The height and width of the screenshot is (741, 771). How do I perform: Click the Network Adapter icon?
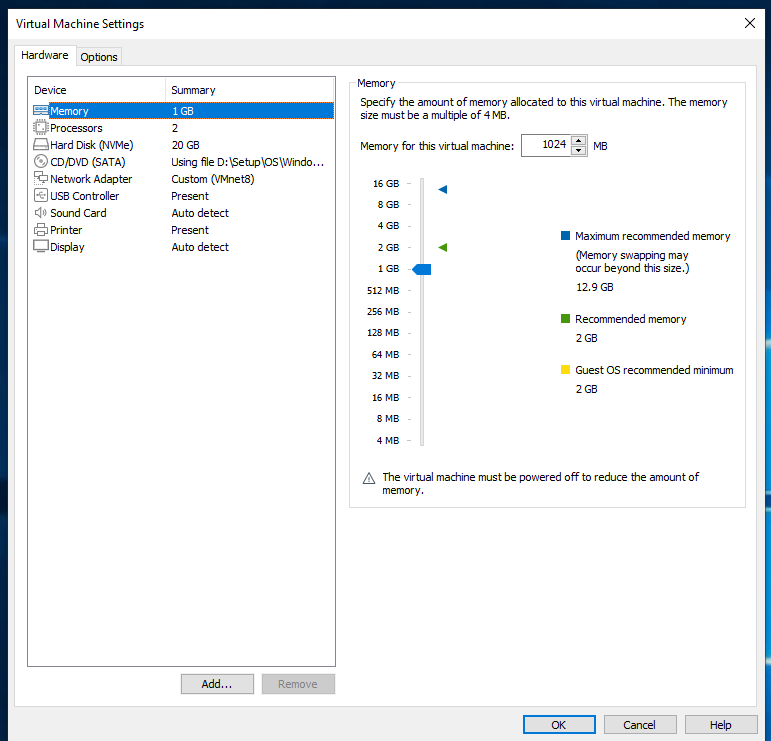pyautogui.click(x=41, y=178)
